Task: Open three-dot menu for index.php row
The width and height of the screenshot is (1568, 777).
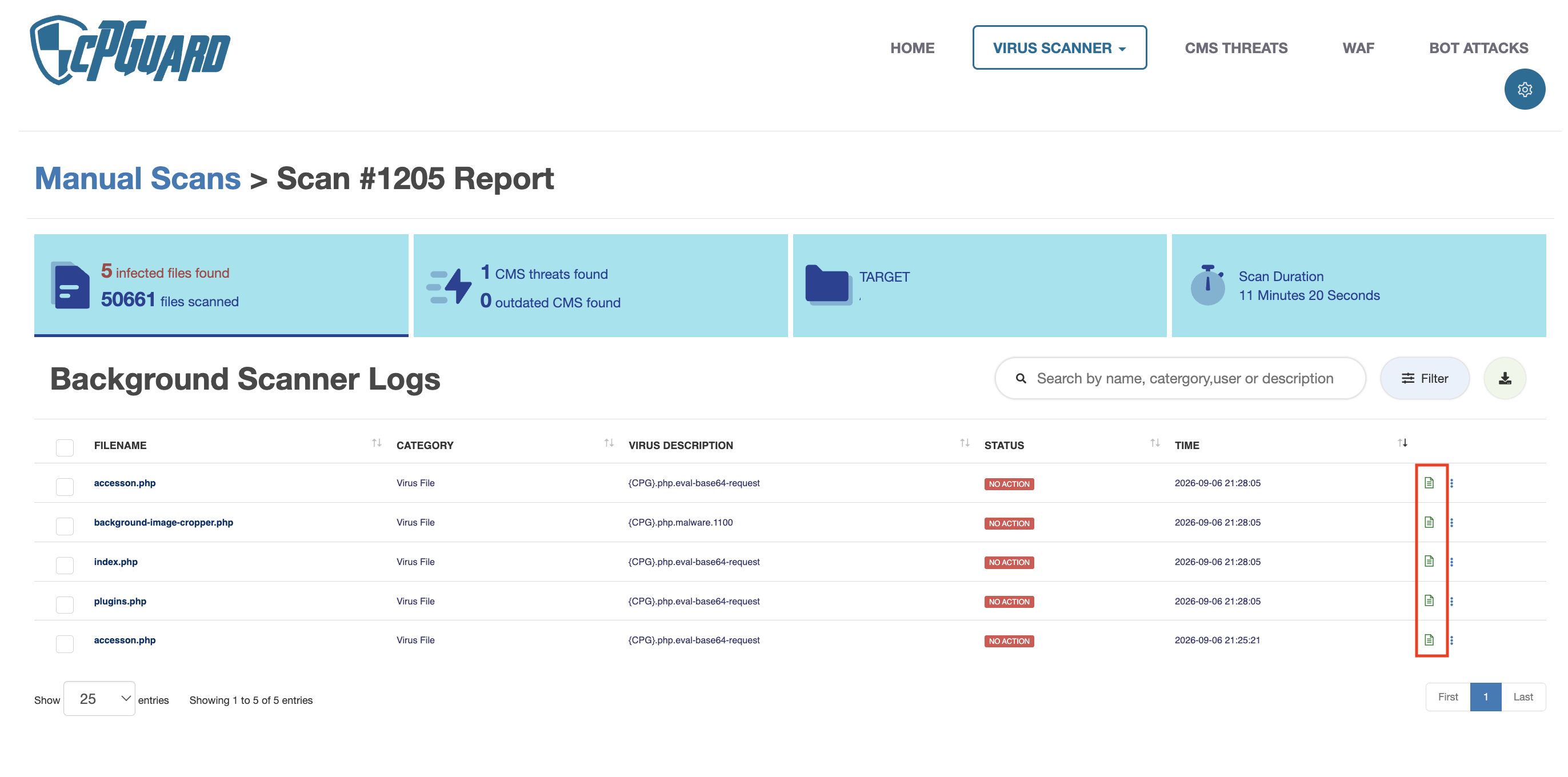Action: (x=1451, y=562)
